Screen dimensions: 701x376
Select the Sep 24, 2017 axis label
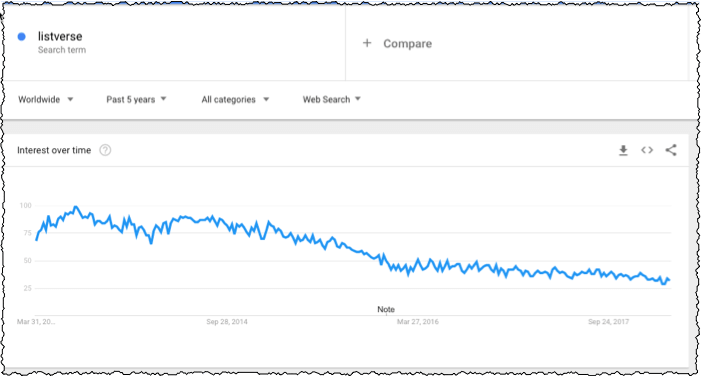pyautogui.click(x=608, y=321)
